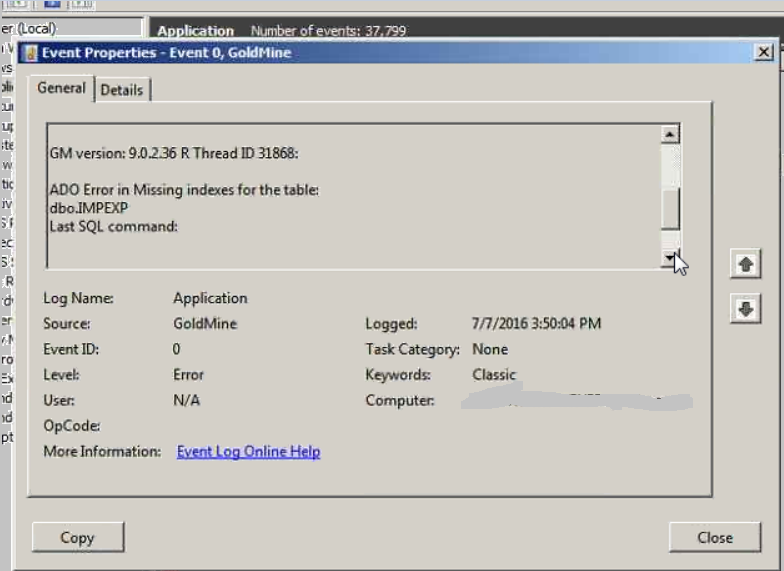Click the Classic keywords value

494,375
